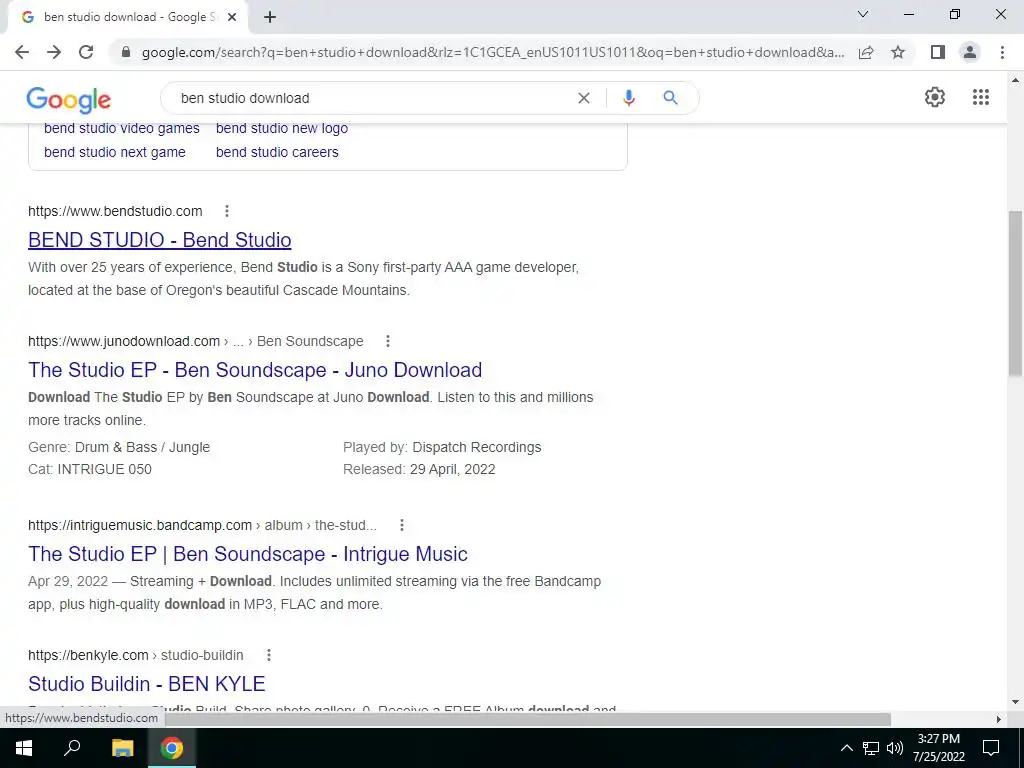Click the scroll-up arrow of the page
1024x768 pixels.
[1015, 81]
